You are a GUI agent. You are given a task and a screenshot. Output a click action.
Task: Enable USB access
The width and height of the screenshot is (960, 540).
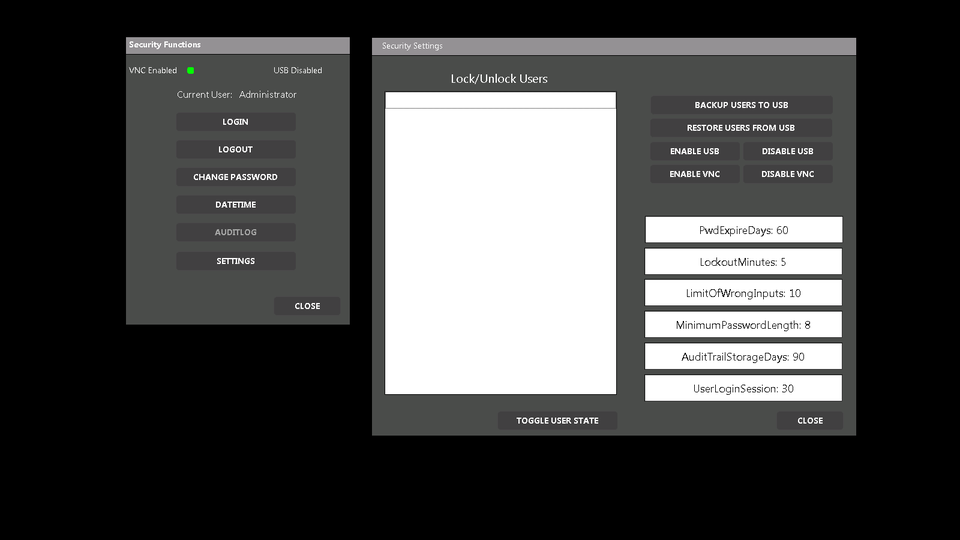pyautogui.click(x=694, y=151)
